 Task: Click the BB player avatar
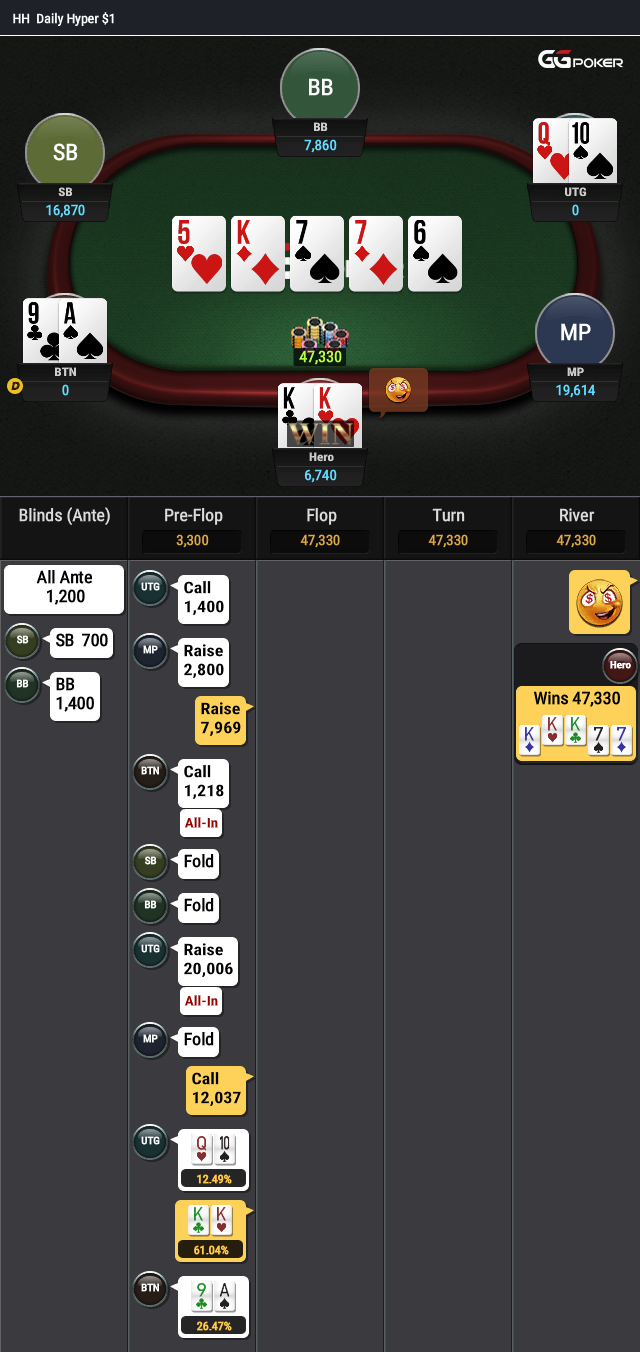point(320,88)
